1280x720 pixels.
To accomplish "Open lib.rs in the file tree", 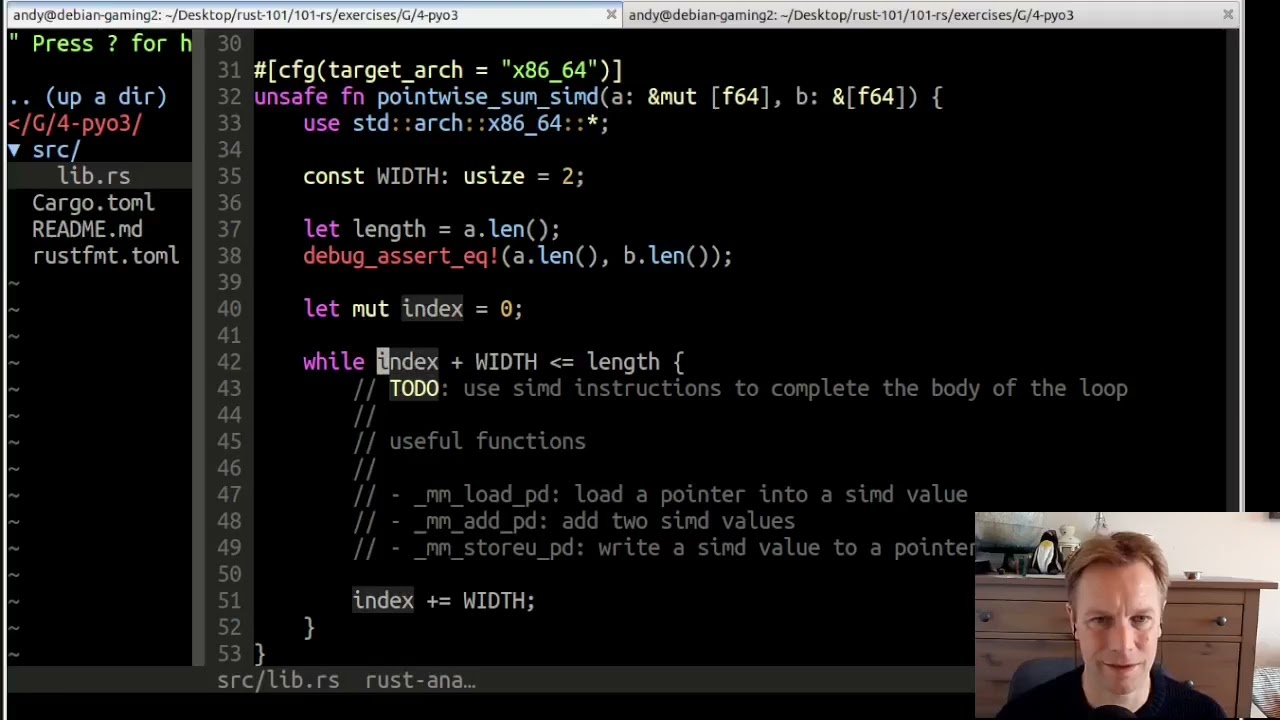I will click(93, 176).
